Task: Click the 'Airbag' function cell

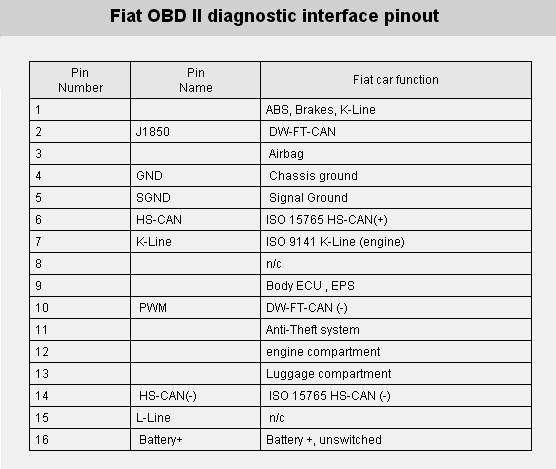Action: tap(396, 154)
